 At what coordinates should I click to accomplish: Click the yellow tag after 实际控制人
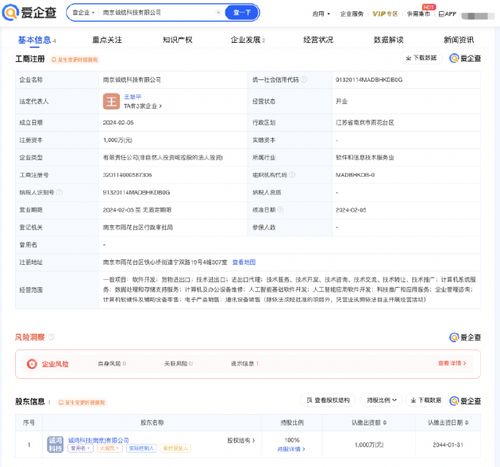click(x=175, y=448)
